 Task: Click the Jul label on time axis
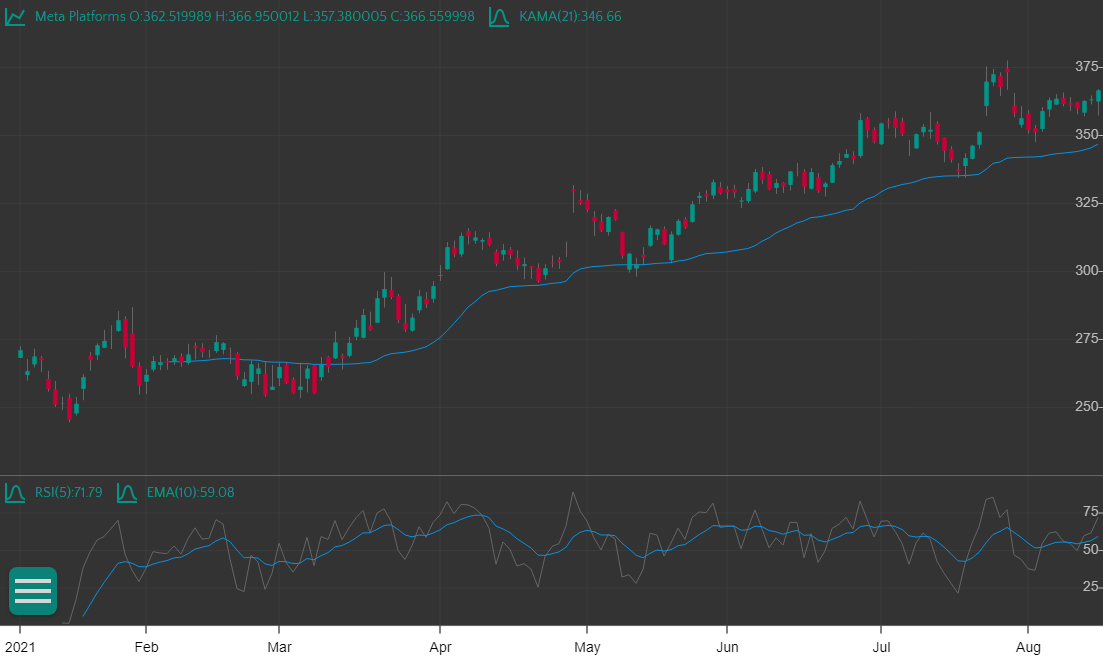(x=880, y=647)
